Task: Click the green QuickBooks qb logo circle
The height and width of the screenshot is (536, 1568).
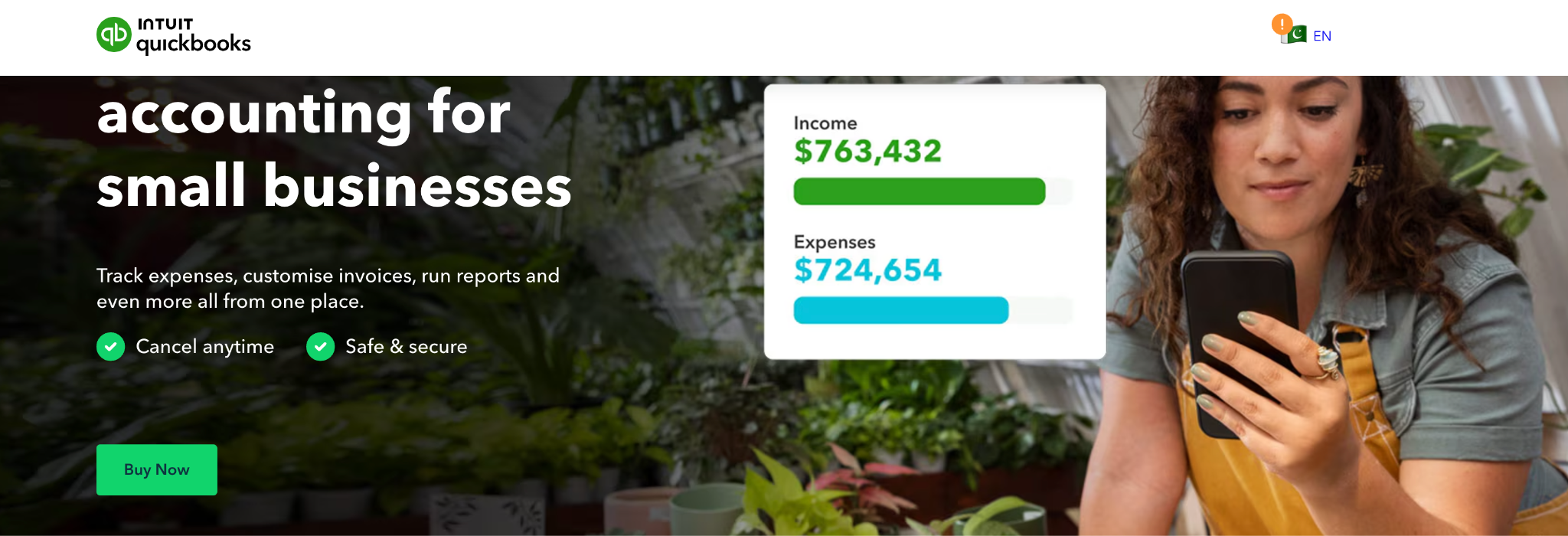Action: click(114, 34)
